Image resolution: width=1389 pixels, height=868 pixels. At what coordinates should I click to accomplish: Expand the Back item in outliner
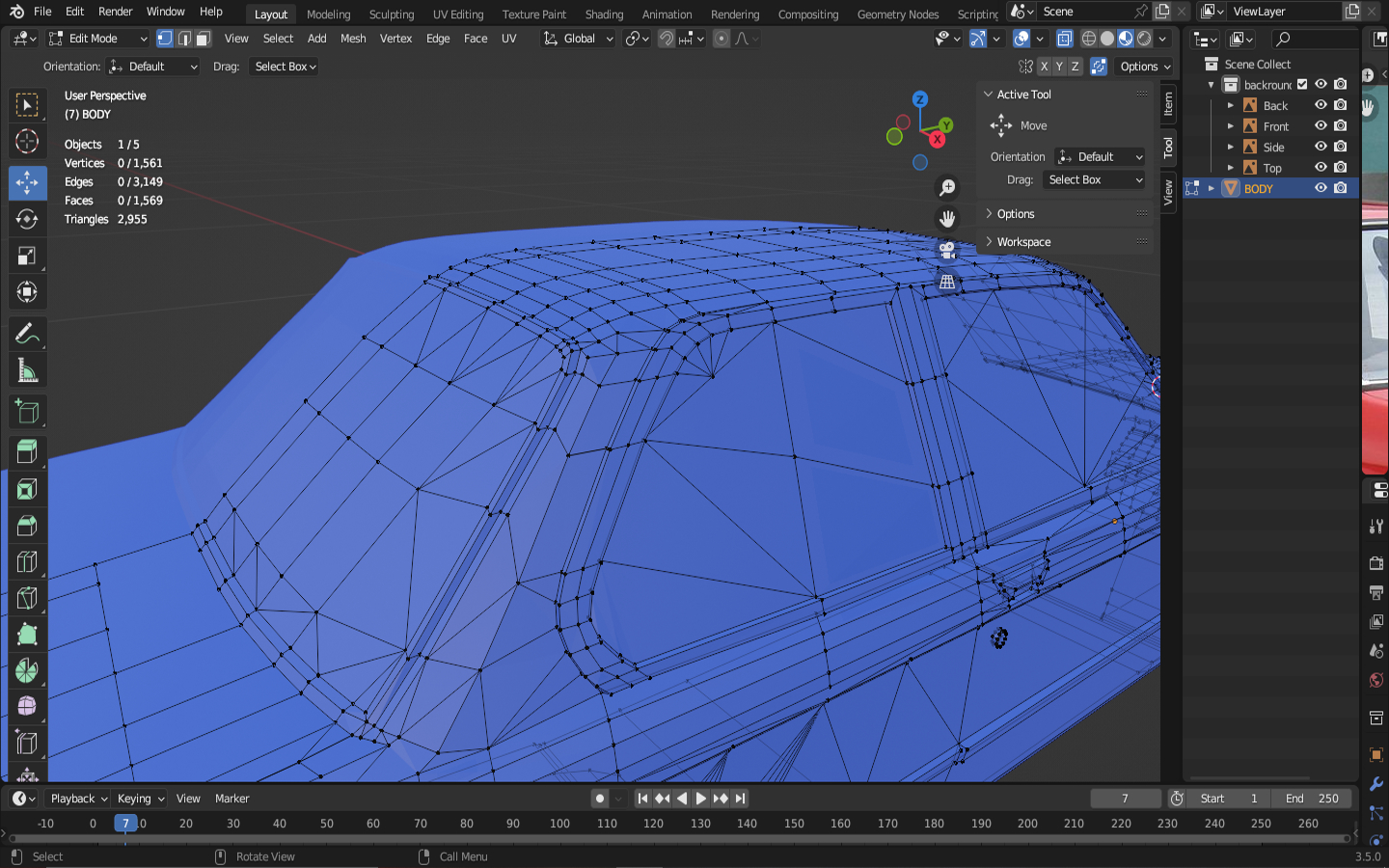[x=1230, y=105]
